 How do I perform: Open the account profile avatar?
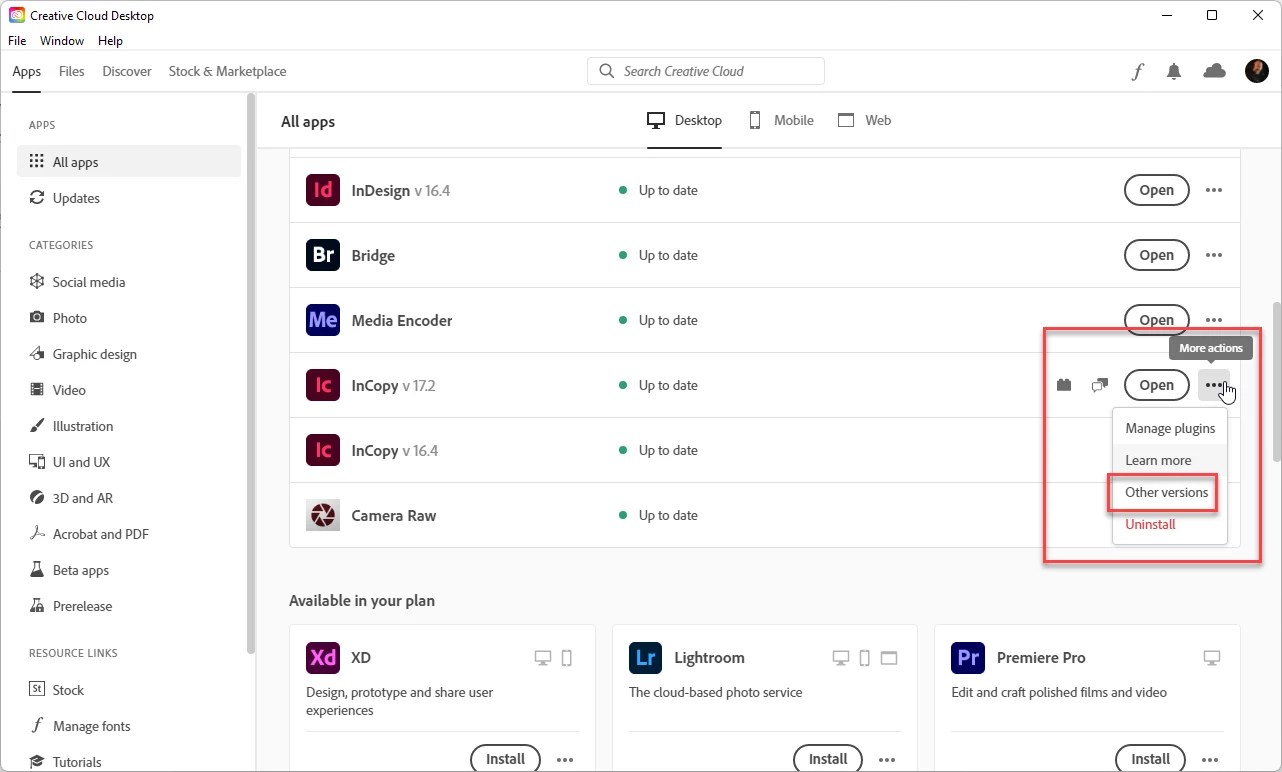click(x=1257, y=71)
